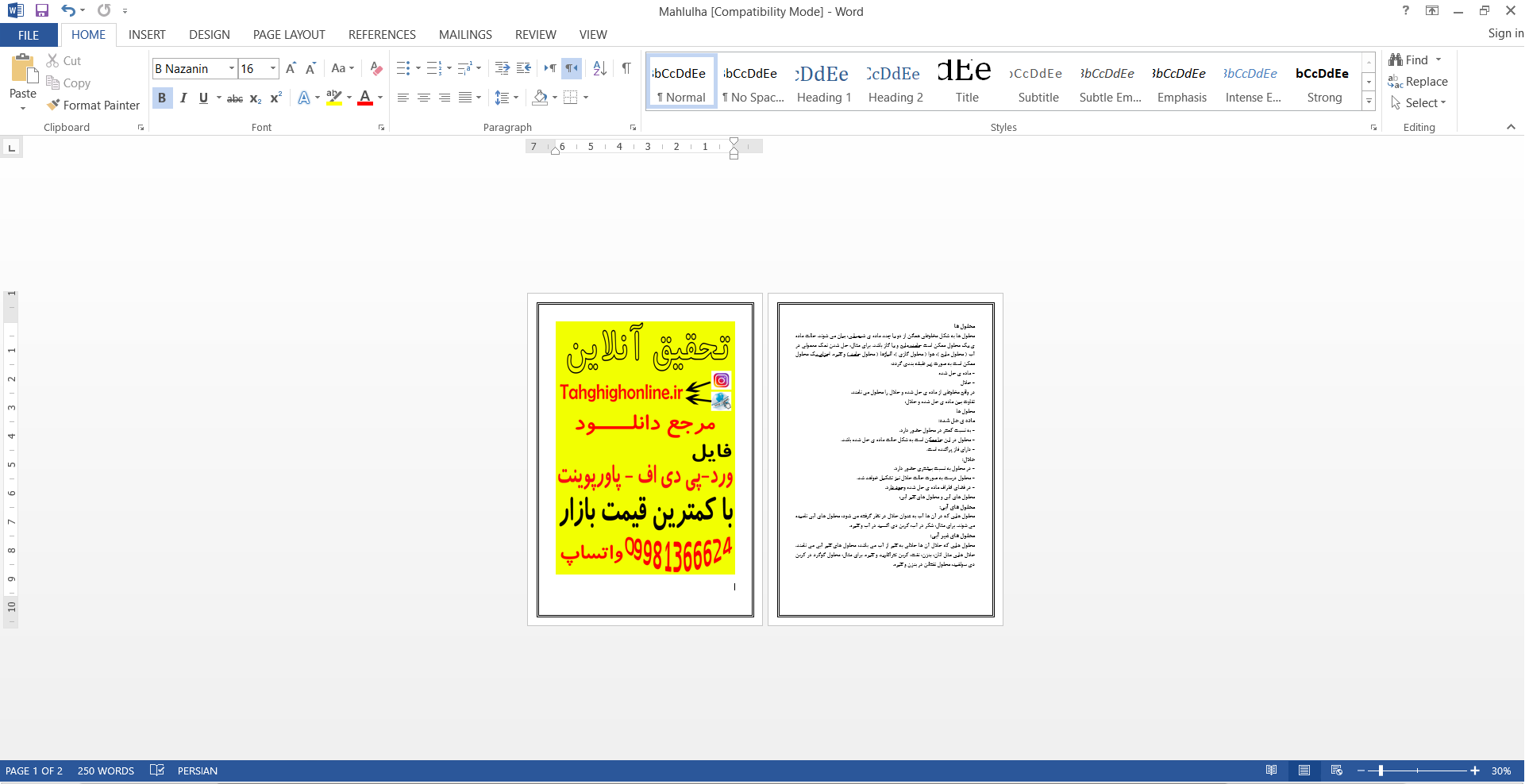Toggle right-to-left text direction
Viewport: 1529px width, 784px height.
[572, 68]
